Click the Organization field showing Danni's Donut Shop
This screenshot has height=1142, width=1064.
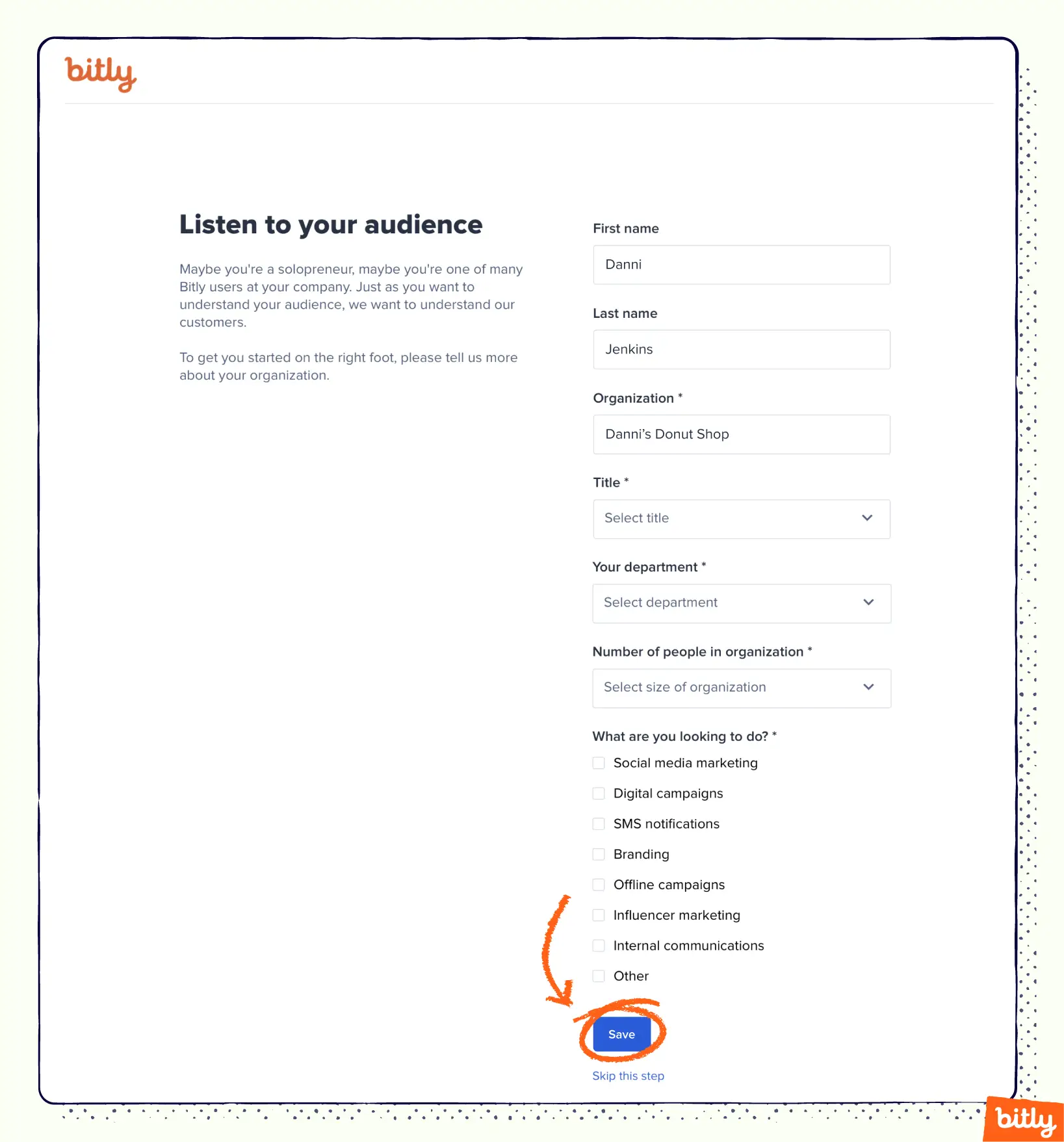(741, 434)
